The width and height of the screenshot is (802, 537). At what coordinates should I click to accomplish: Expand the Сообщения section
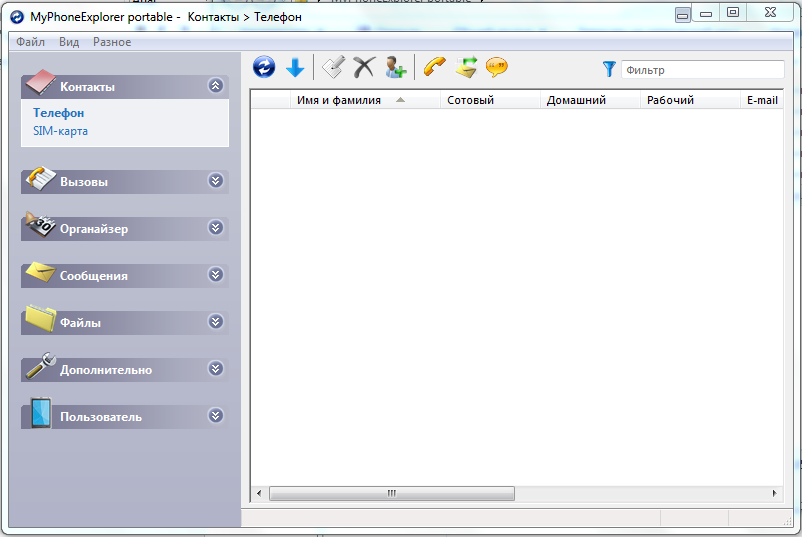click(x=215, y=275)
